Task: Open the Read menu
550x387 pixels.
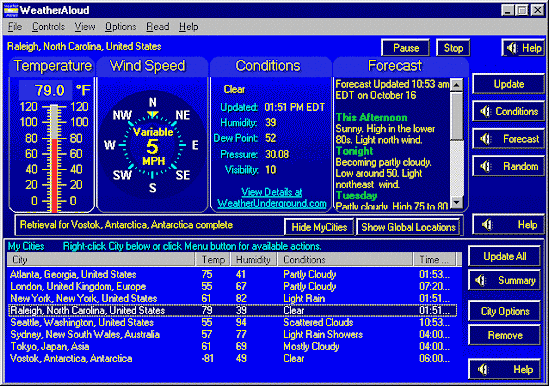Action: click(157, 27)
